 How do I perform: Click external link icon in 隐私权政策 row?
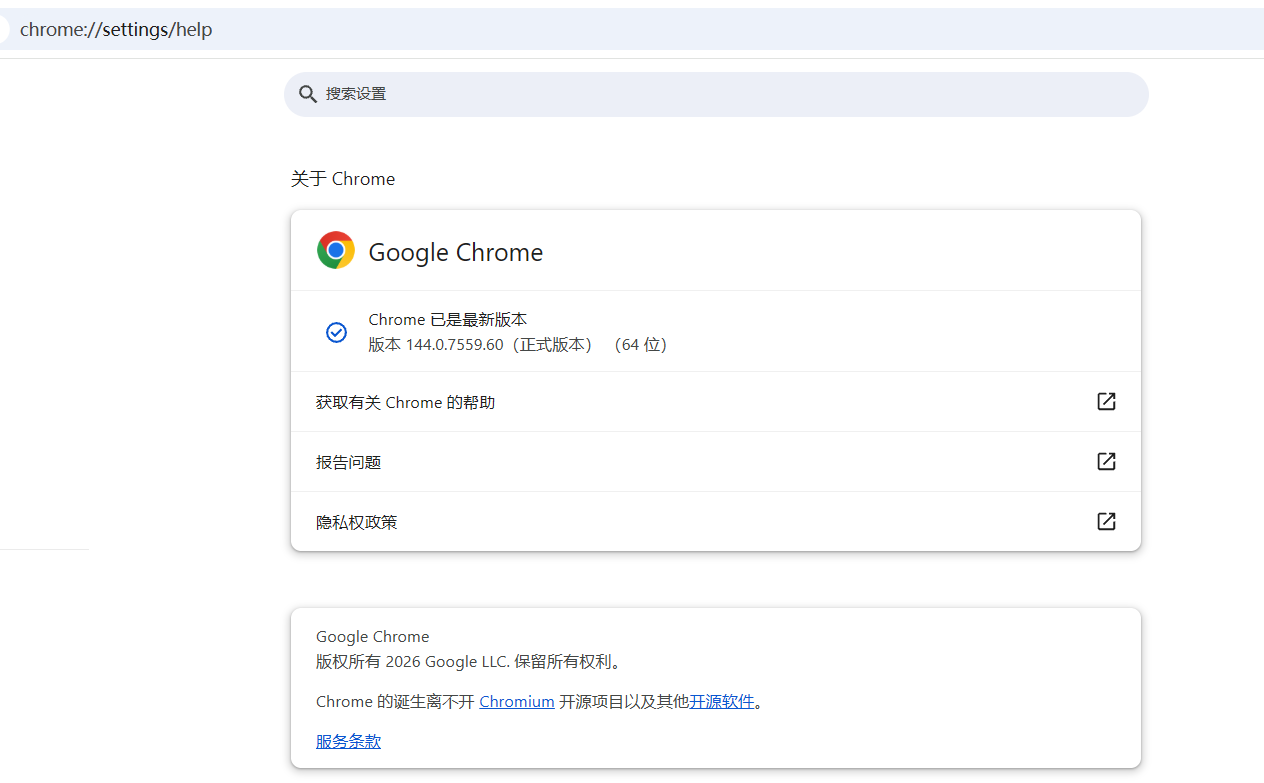(x=1106, y=522)
